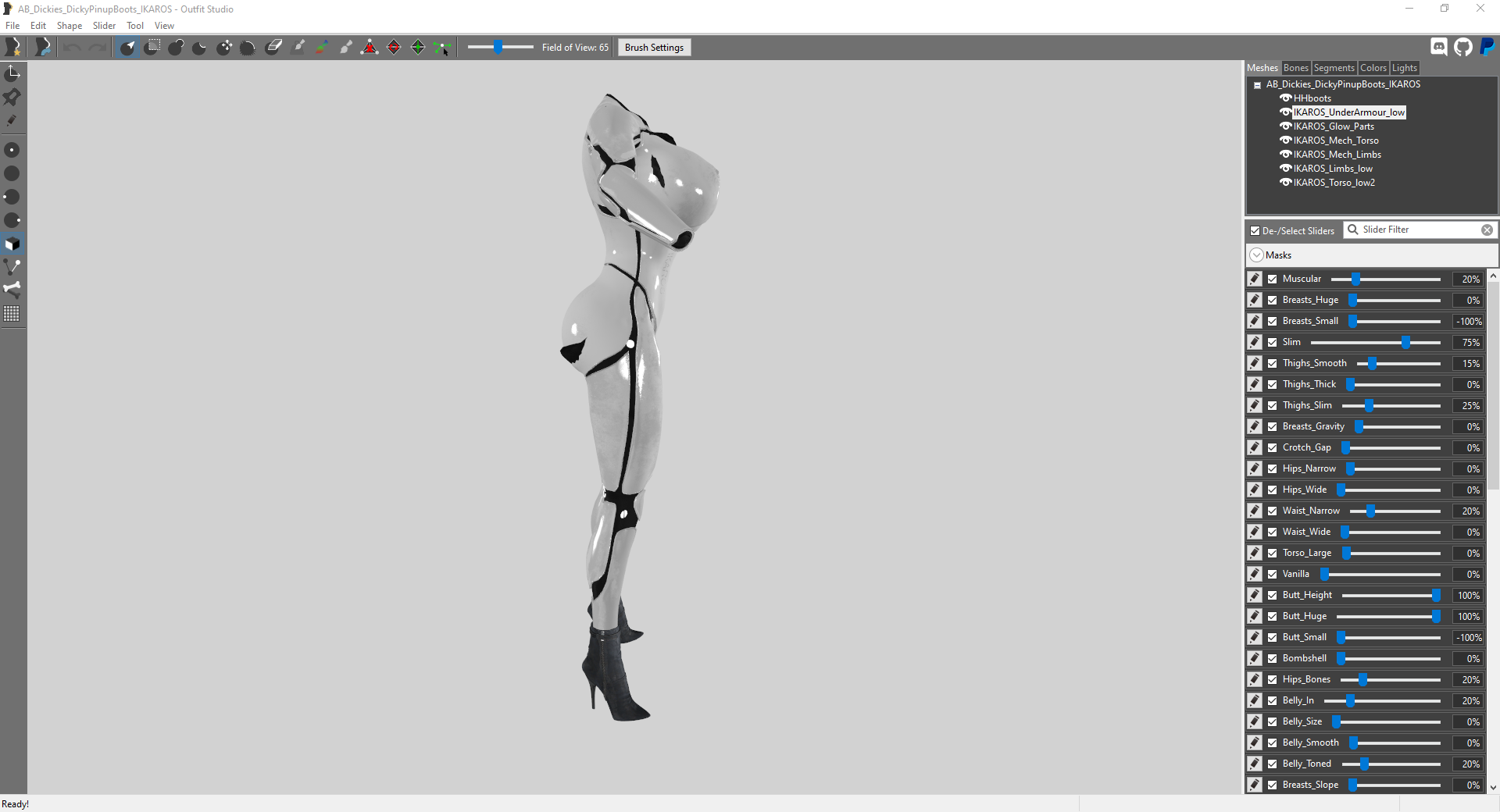Click the Redo arrow icon
Screen dimensions: 1500x812
(x=97, y=48)
